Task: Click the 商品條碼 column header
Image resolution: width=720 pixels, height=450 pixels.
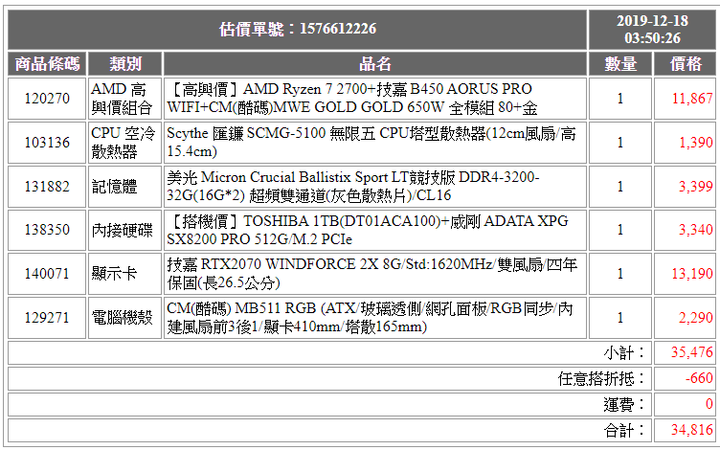Action: (x=47, y=63)
